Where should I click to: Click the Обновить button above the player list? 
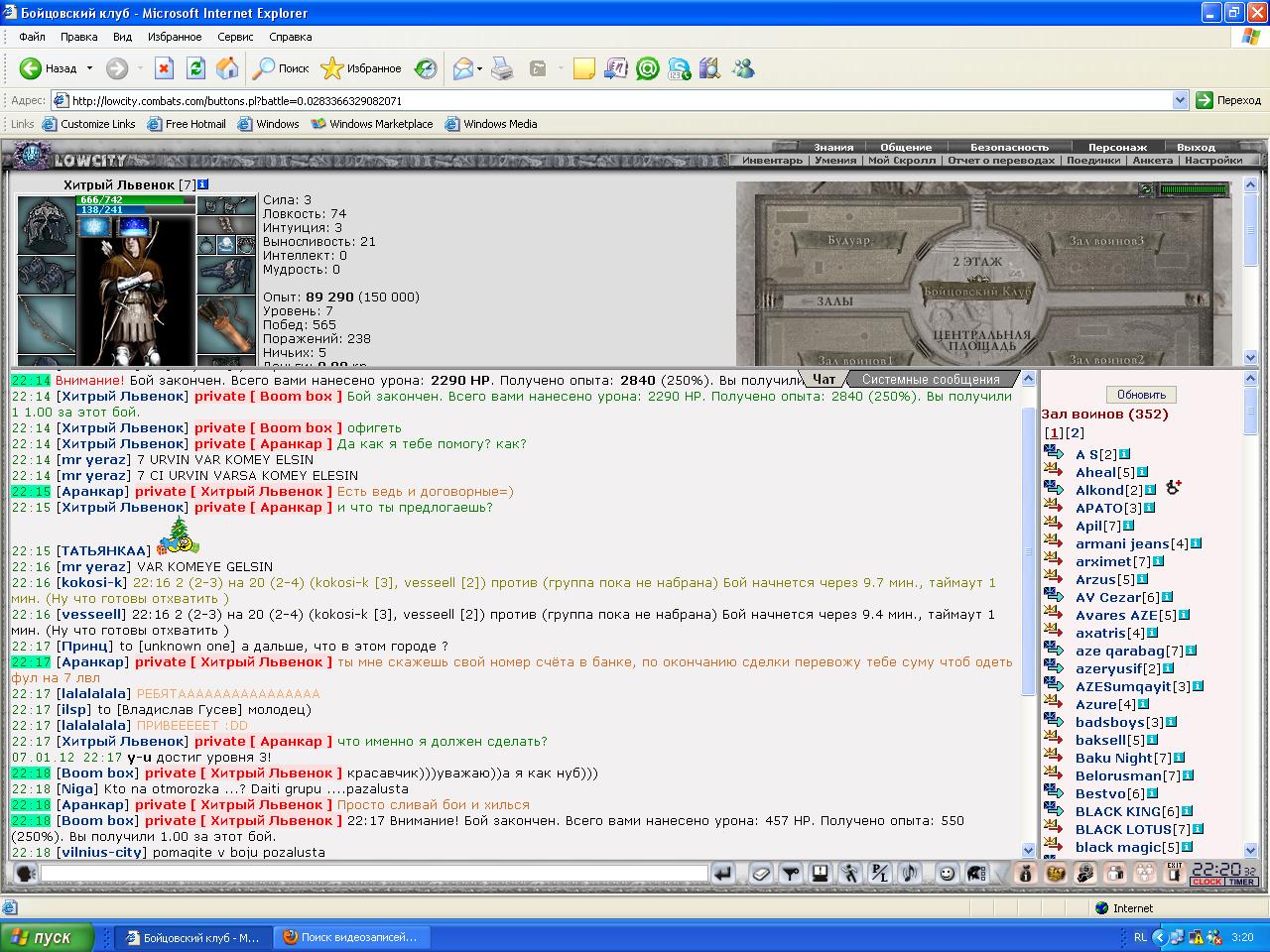click(x=1141, y=394)
